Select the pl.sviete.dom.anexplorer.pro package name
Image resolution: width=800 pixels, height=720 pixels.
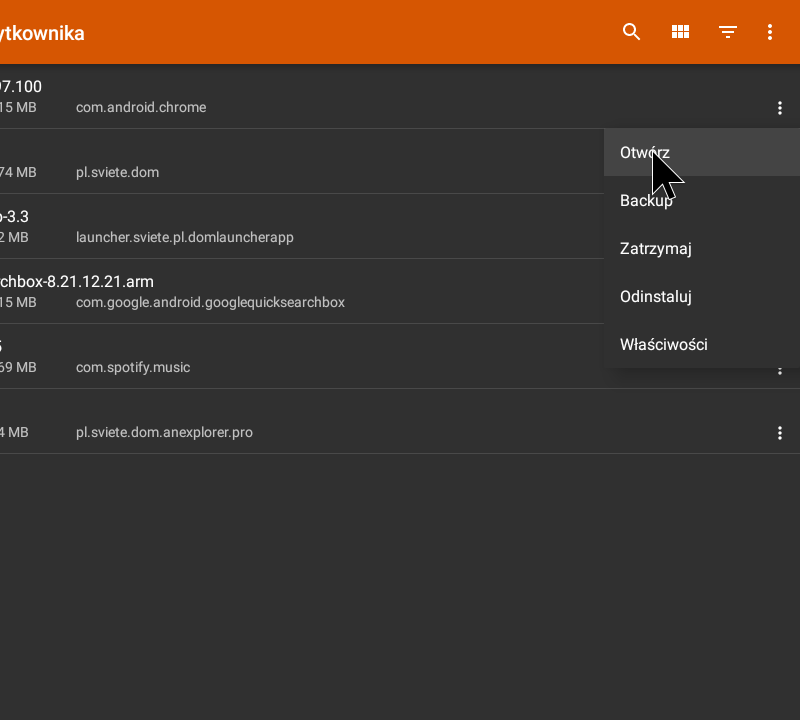pos(164,433)
